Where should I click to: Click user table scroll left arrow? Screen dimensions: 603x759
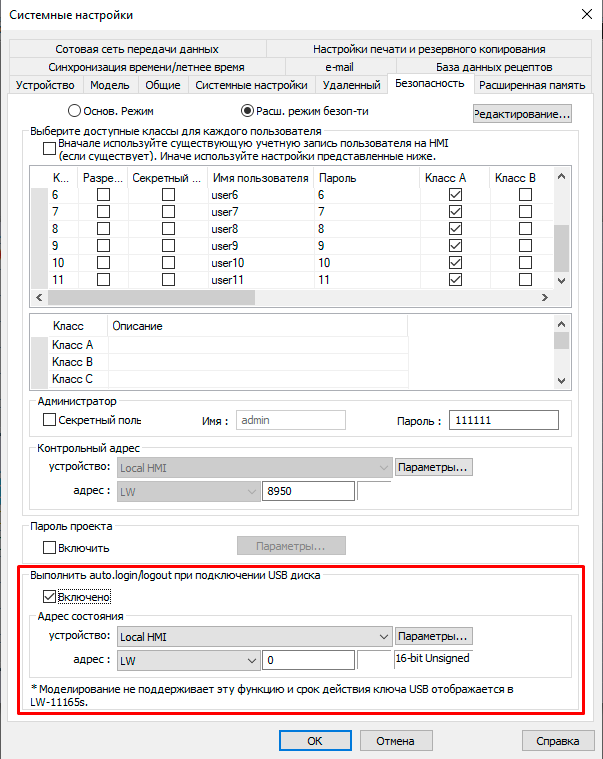[39, 297]
